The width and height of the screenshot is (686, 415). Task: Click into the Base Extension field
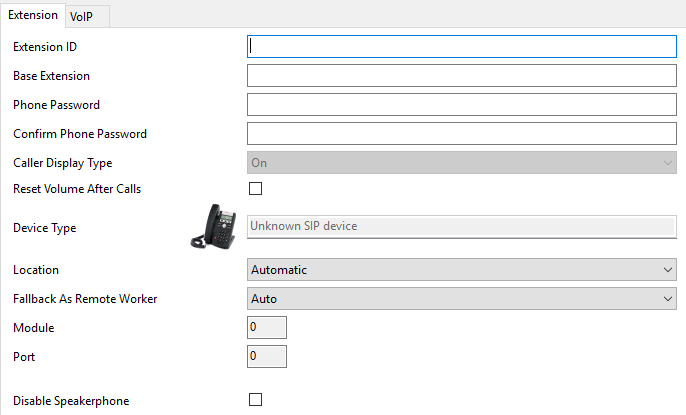pos(461,76)
